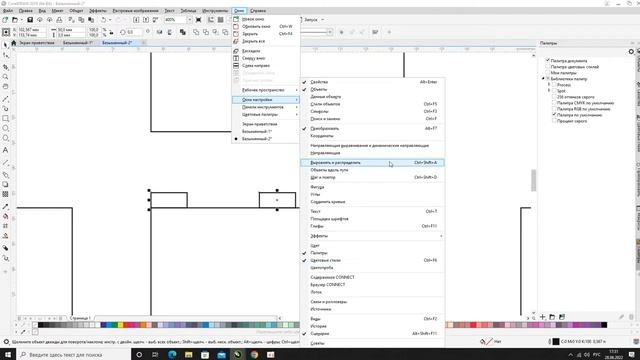Collapse the Библиотеки палитр tree node
Viewport: 640px width, 360px height.
[543, 79]
